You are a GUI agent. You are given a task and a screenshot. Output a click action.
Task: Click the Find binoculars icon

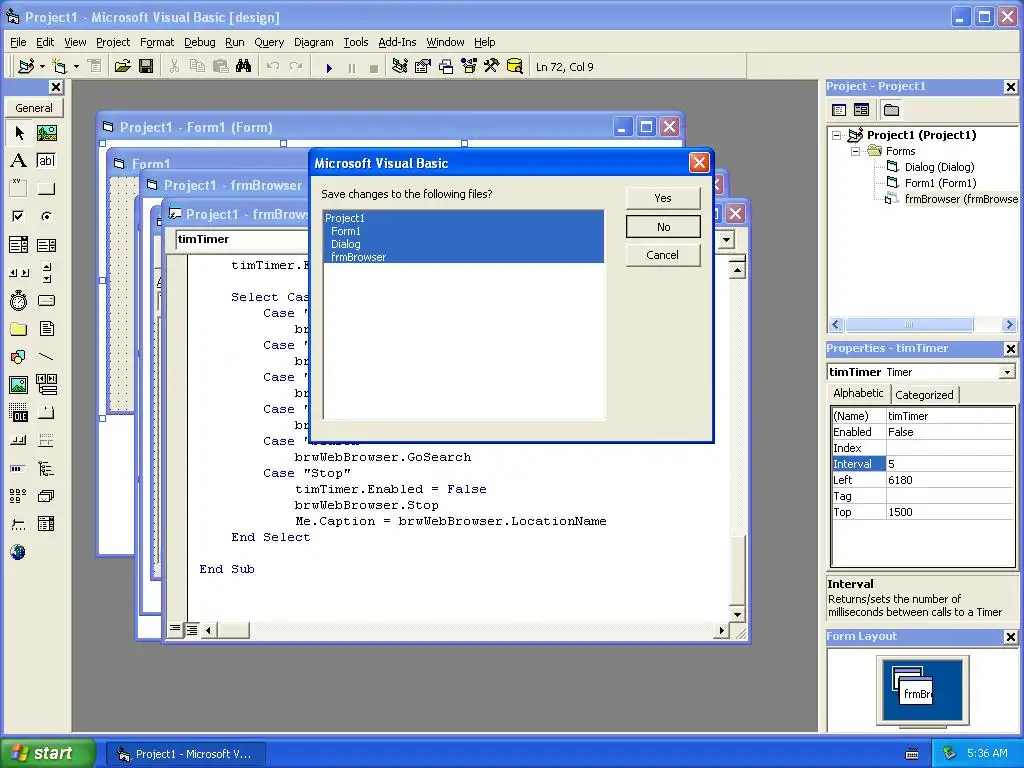click(244, 67)
